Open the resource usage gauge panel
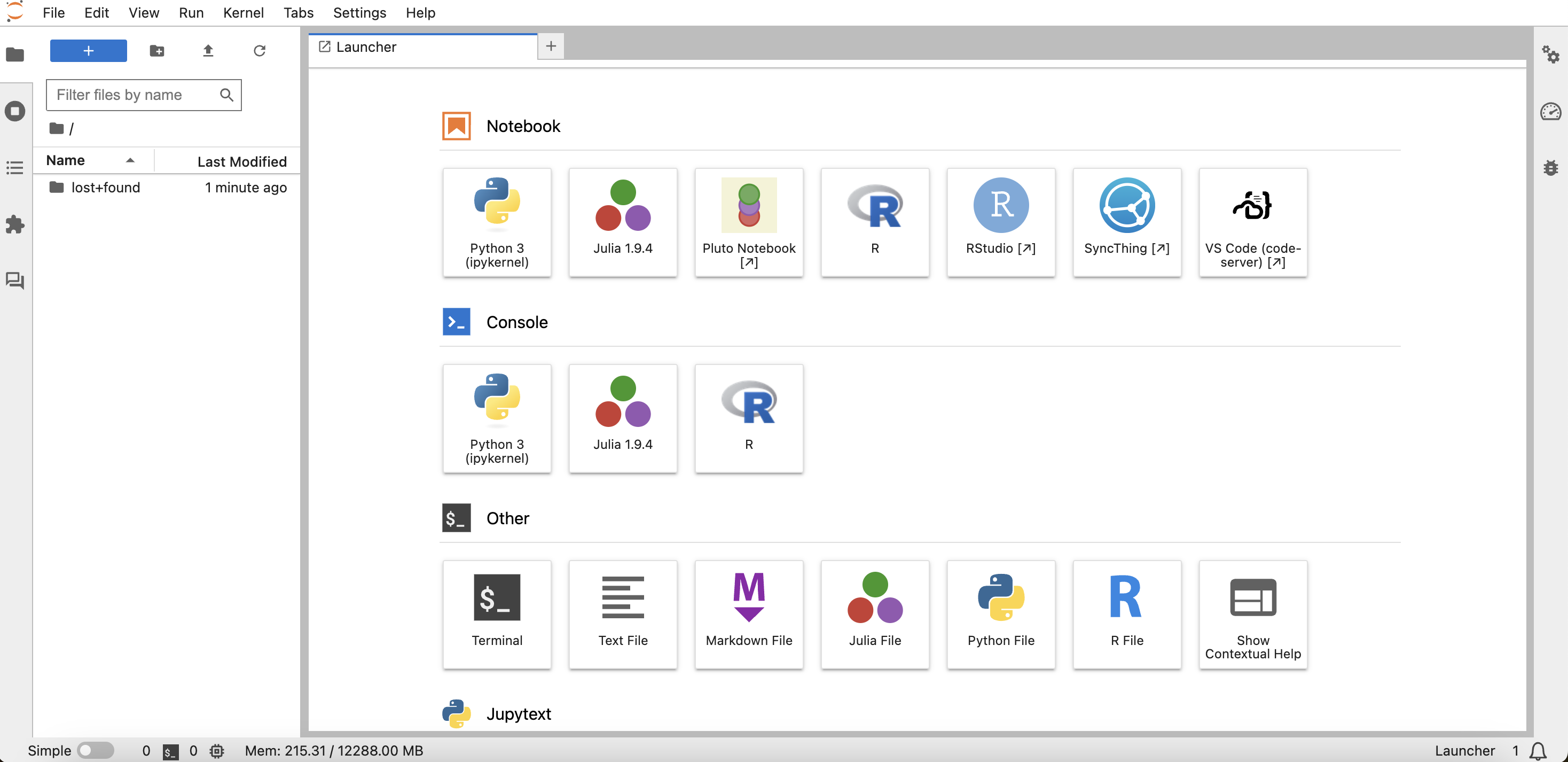Image resolution: width=1568 pixels, height=762 pixels. coord(1550,112)
